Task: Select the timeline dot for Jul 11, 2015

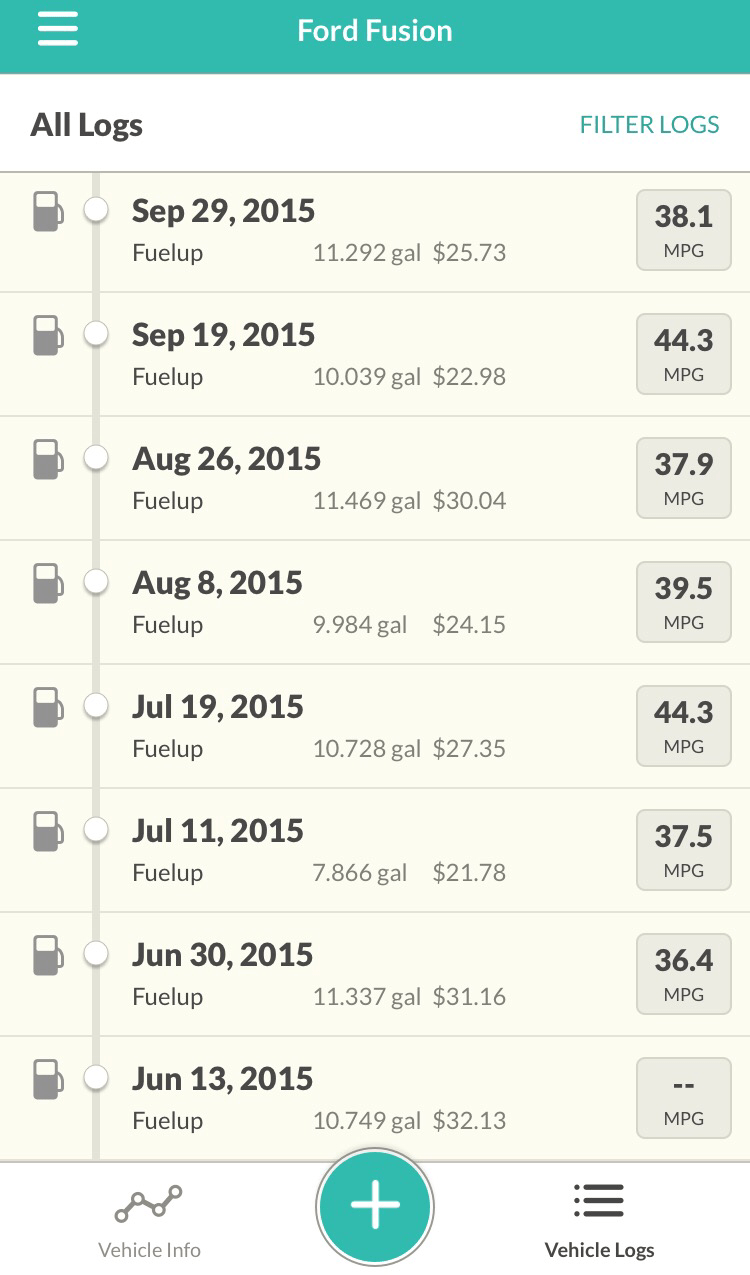Action: point(96,830)
